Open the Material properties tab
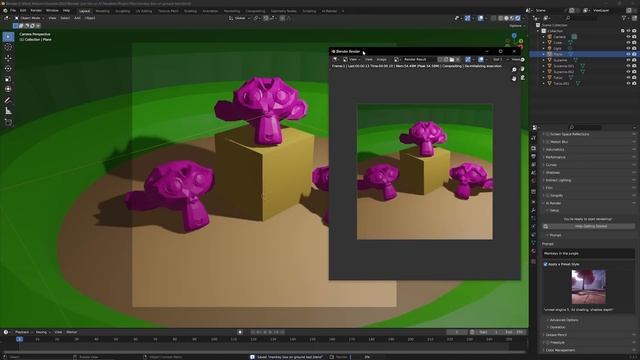Viewport: 640px width, 360px height. coord(533,251)
